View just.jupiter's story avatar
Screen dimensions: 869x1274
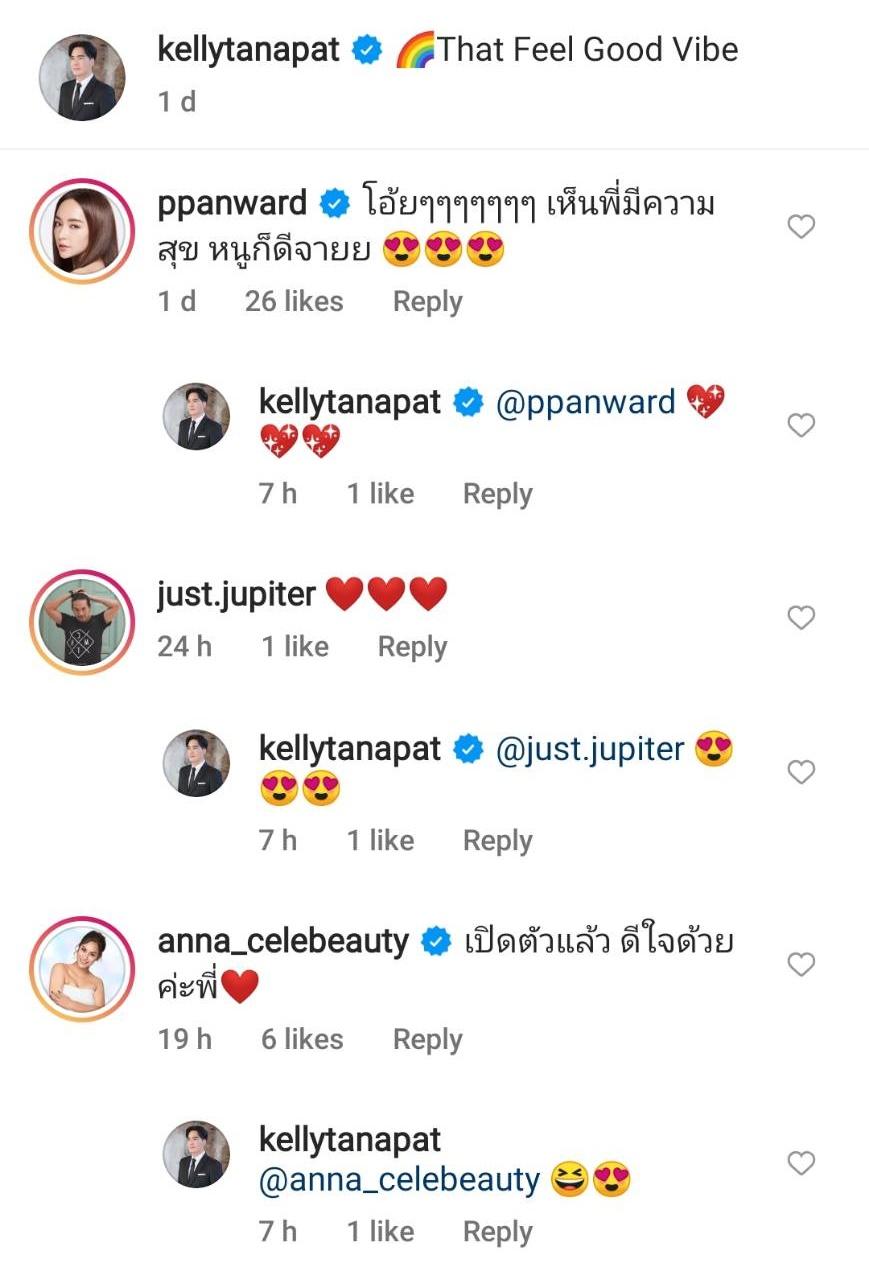tap(82, 622)
